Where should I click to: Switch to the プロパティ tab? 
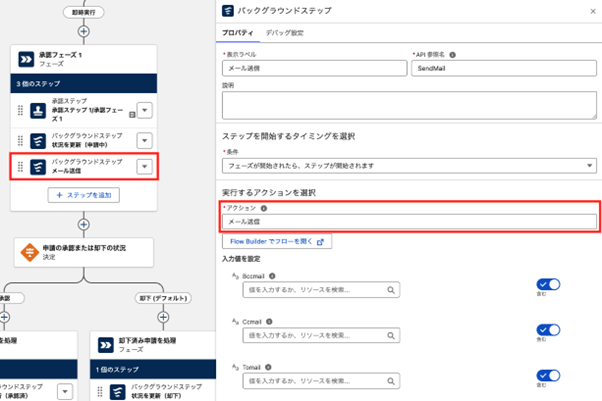point(238,33)
